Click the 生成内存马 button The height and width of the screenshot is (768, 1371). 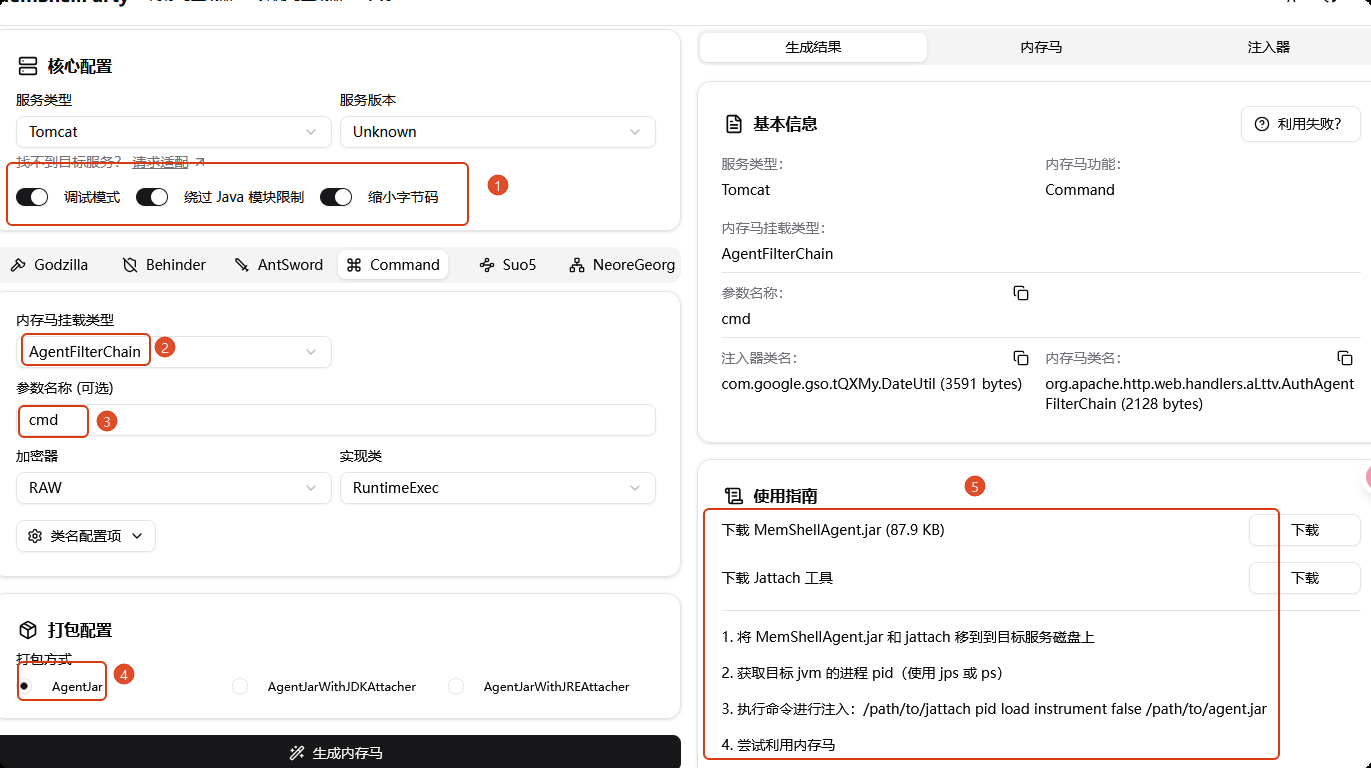(340, 753)
